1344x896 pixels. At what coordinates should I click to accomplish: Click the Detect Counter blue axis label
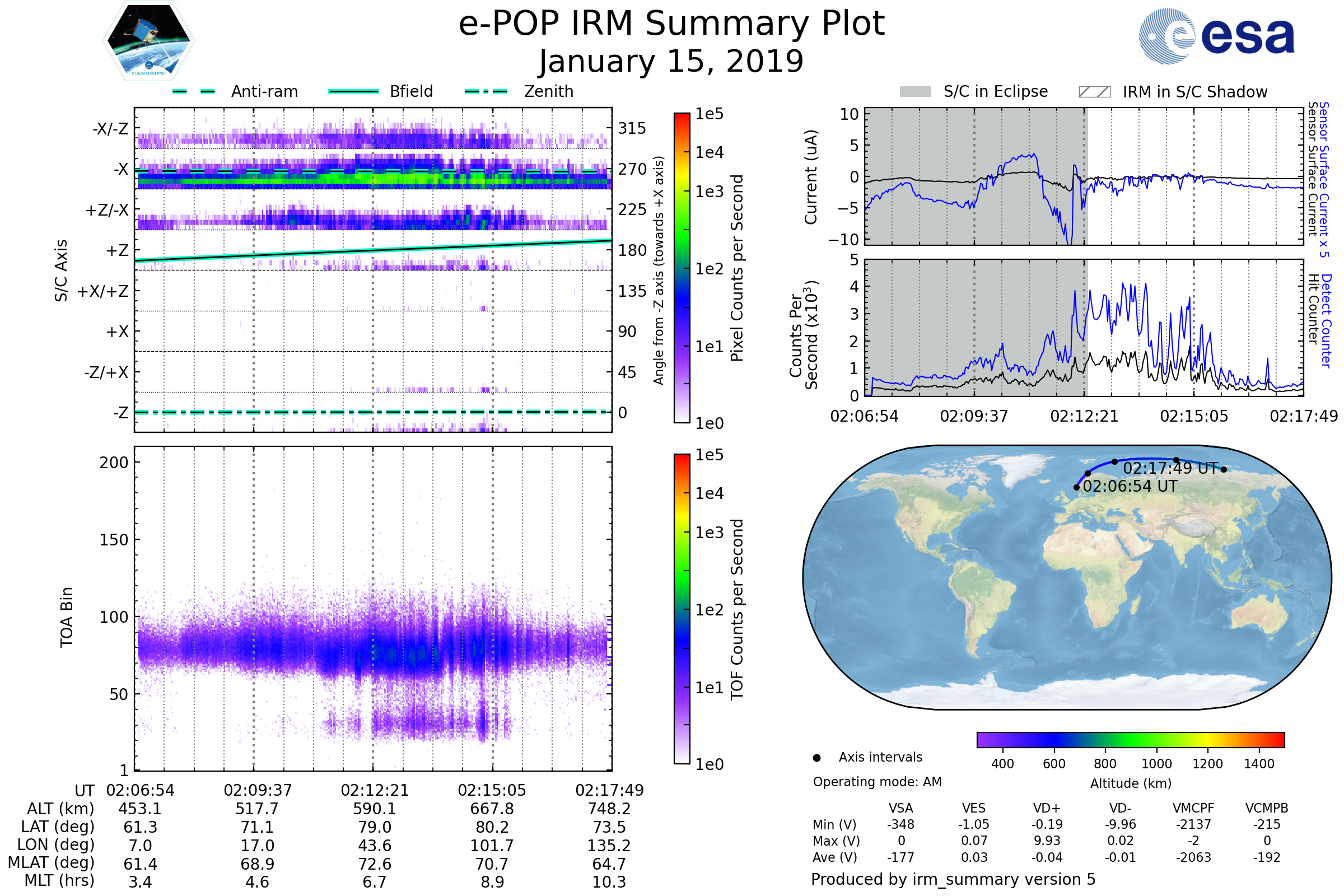(1327, 320)
